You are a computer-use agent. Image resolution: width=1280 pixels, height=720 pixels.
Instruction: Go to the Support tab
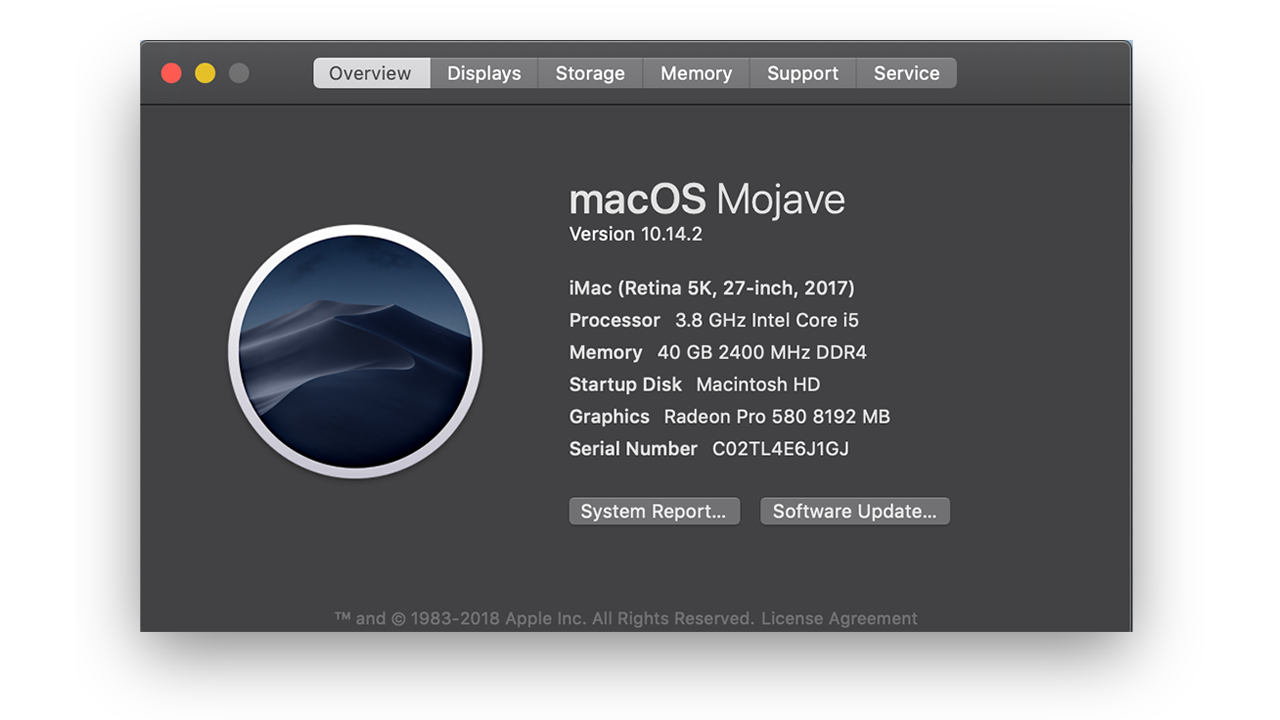pos(803,73)
